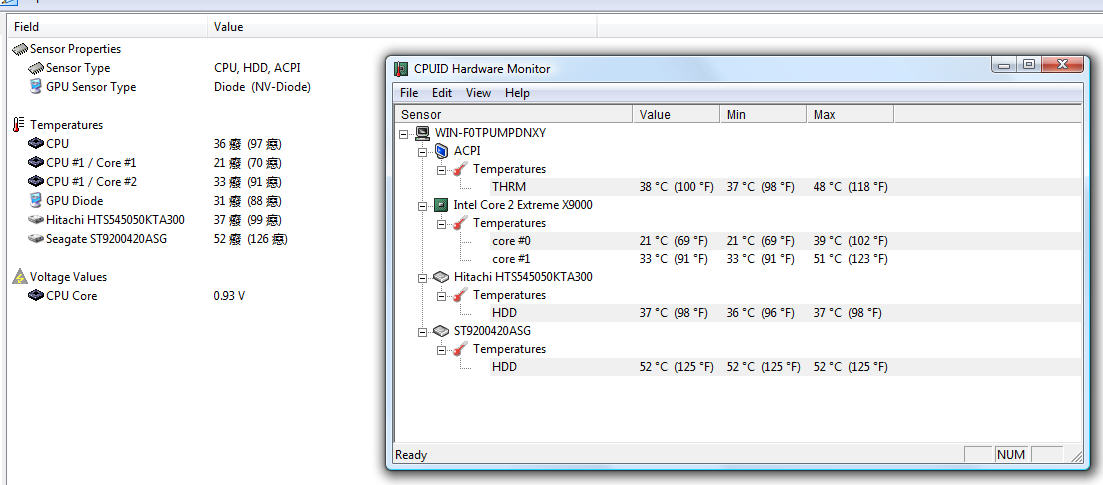Collapse the ACPI tree node
Screen dimensions: 1103x485
[x=423, y=151]
